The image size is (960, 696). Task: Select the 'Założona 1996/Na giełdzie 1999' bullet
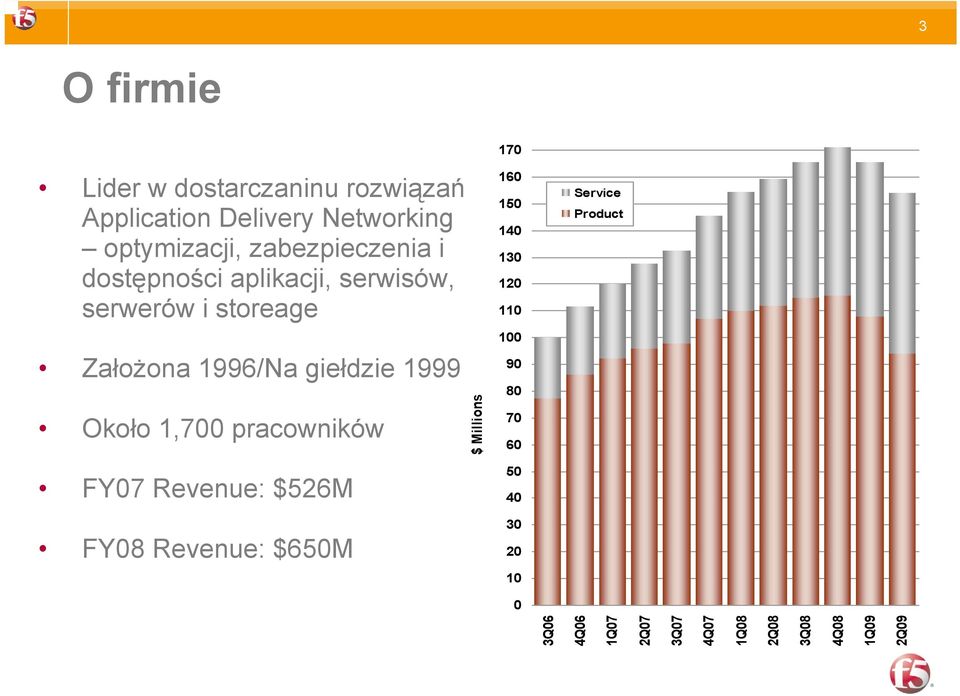click(x=271, y=369)
